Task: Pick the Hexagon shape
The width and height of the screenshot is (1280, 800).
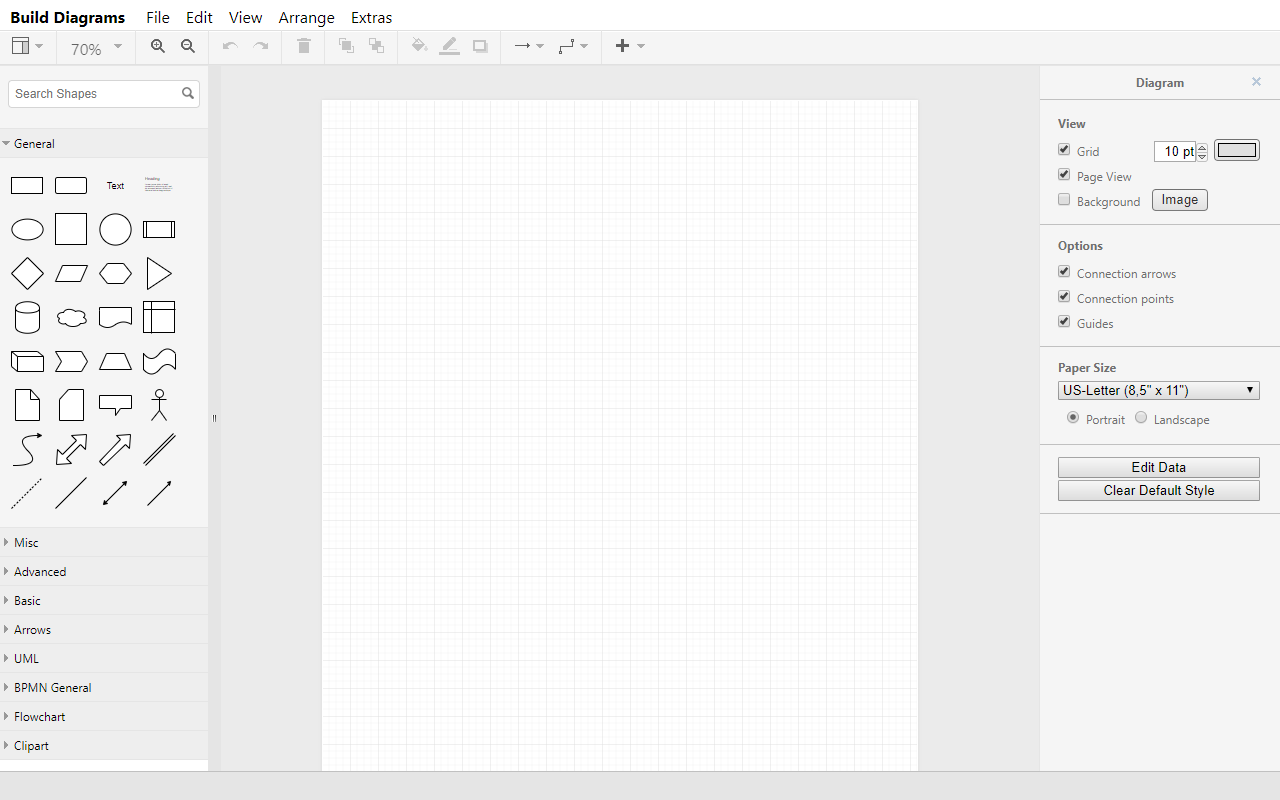Action: coord(115,274)
